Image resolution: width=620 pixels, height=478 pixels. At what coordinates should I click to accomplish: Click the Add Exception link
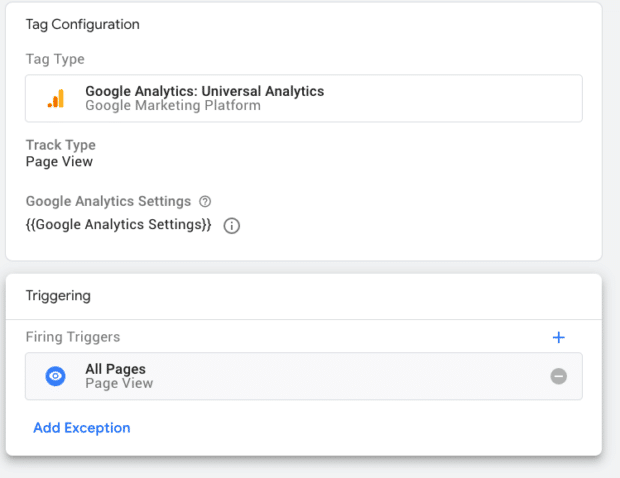[81, 428]
